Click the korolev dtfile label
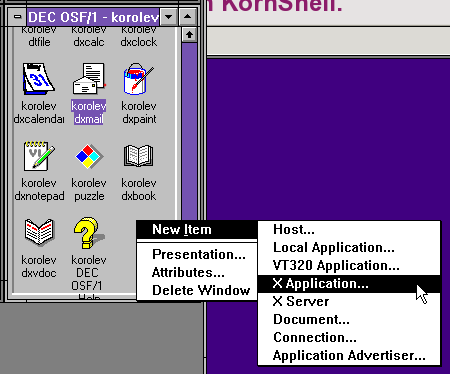Screen dimensions: 450x374 pyautogui.click(x=39, y=36)
